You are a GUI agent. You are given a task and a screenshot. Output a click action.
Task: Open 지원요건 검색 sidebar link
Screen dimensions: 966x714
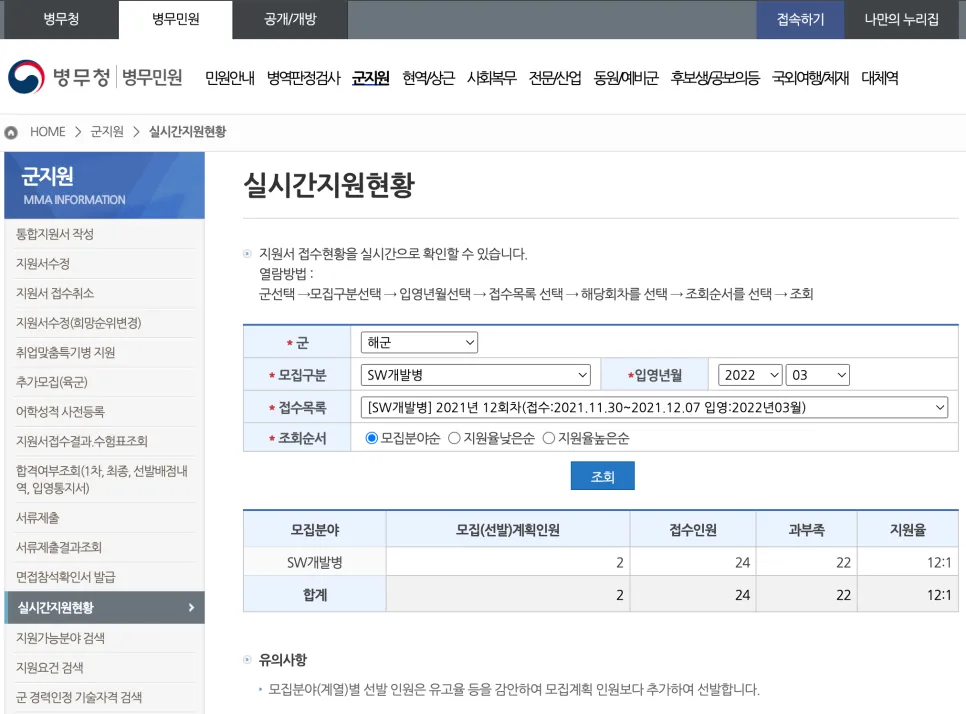coord(49,667)
